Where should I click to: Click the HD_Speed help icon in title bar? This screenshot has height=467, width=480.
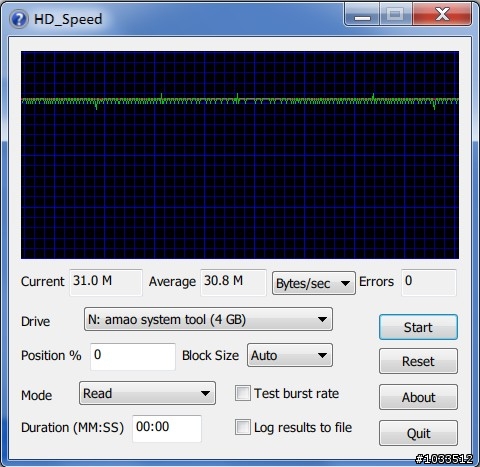click(x=19, y=19)
